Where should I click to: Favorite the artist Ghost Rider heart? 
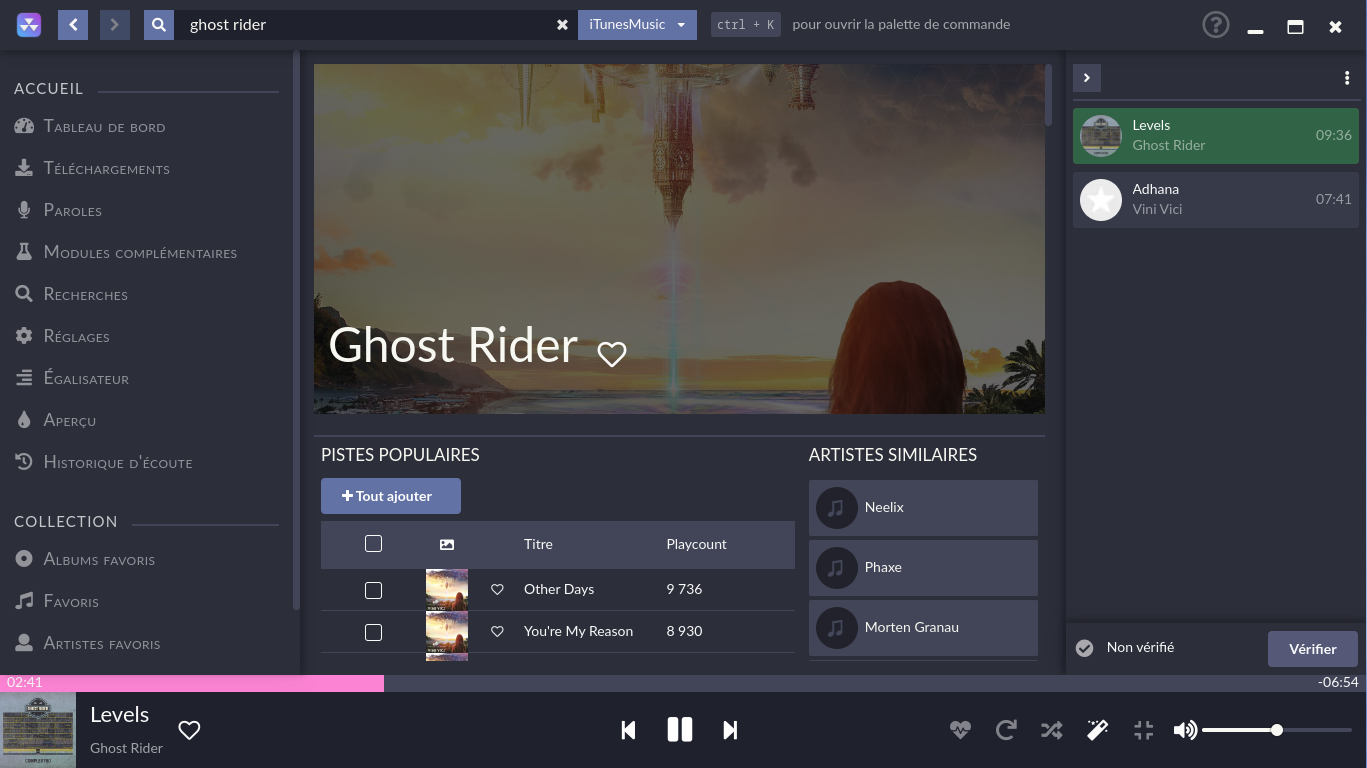point(611,353)
